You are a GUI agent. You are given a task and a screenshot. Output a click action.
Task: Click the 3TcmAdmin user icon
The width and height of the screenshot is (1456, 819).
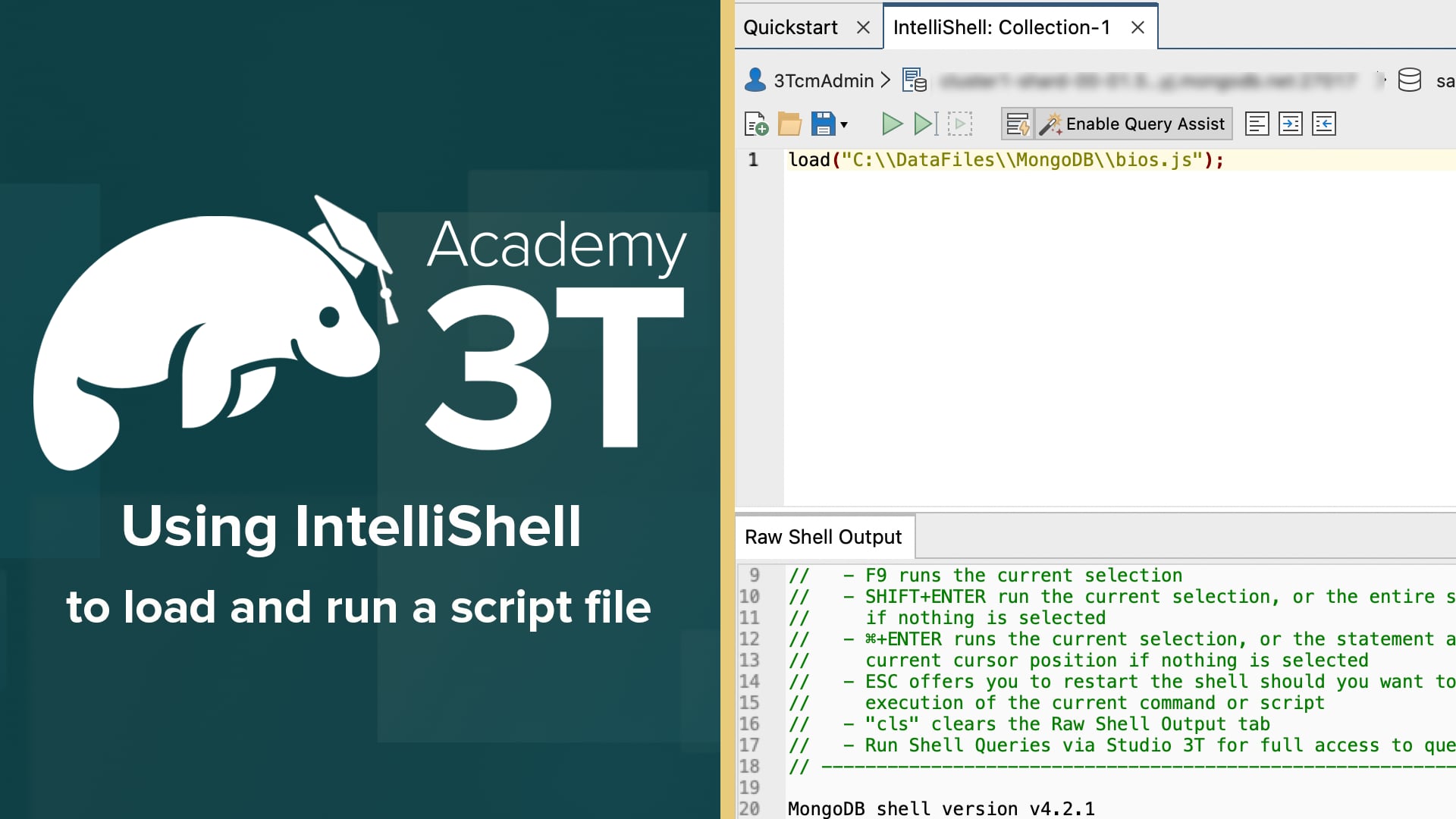[x=755, y=80]
